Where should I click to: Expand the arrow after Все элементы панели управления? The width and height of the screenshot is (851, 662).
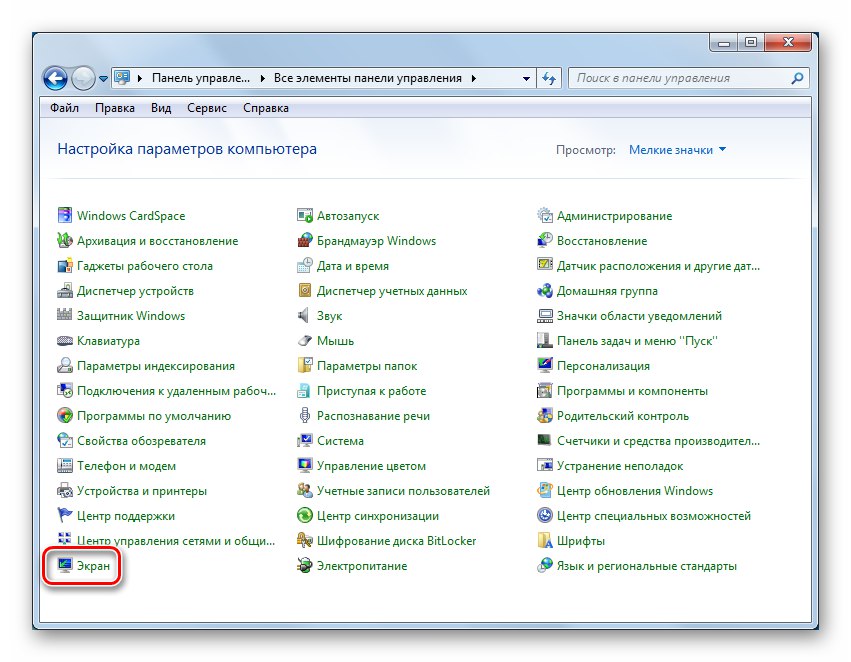click(474, 79)
